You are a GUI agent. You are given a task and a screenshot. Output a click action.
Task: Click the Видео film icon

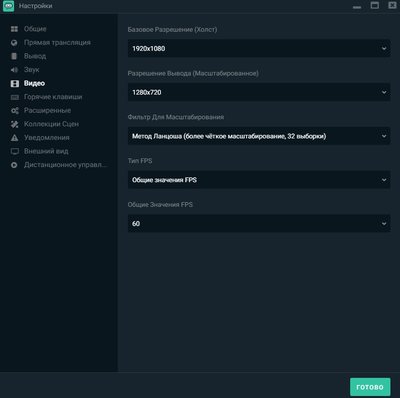click(15, 83)
